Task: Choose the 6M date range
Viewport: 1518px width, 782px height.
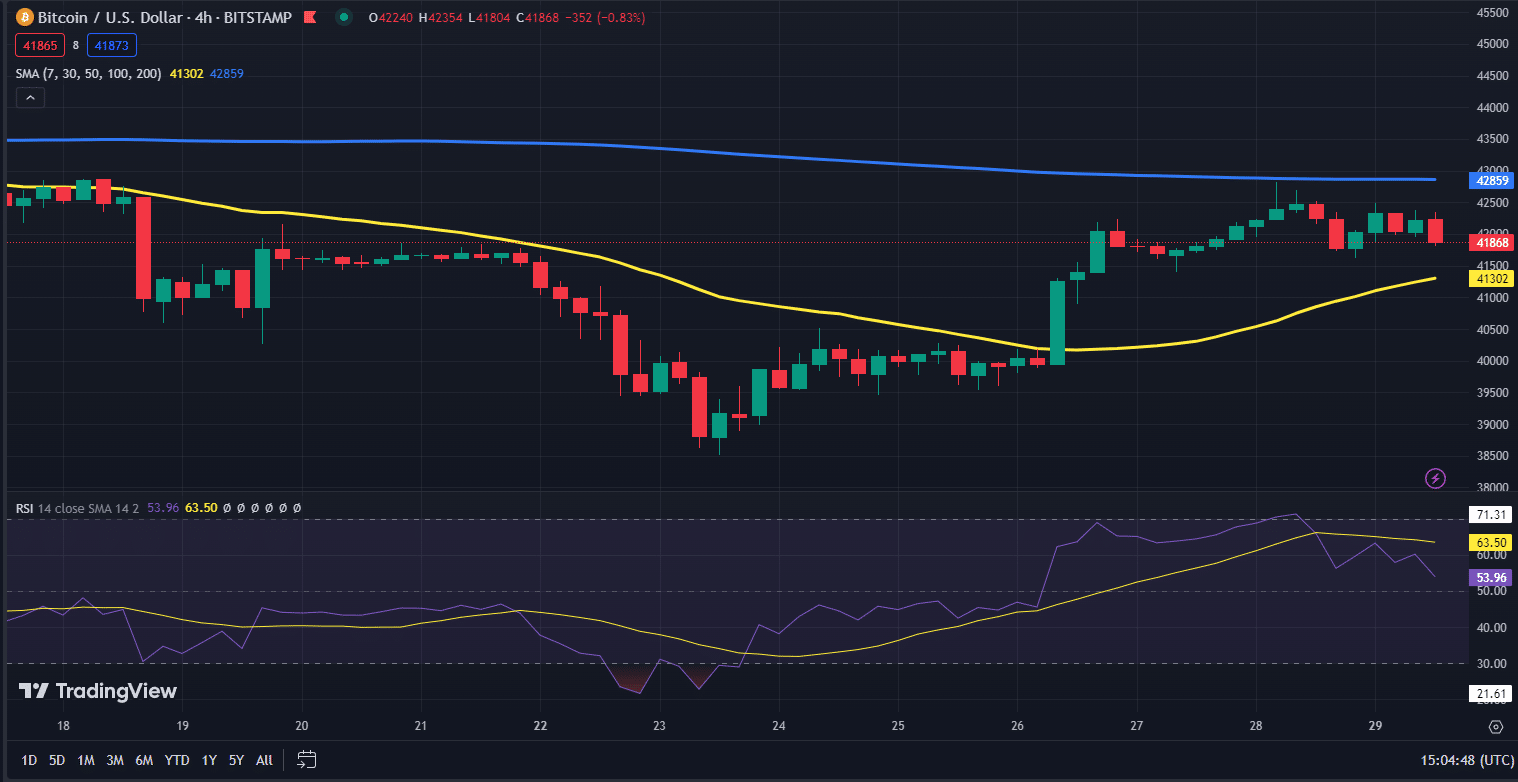Action: tap(145, 760)
